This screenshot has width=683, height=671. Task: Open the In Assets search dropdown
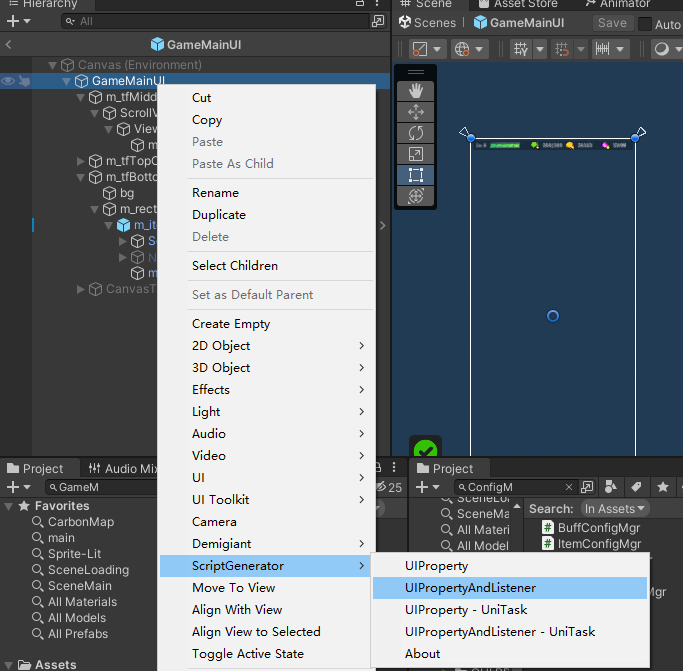(615, 508)
